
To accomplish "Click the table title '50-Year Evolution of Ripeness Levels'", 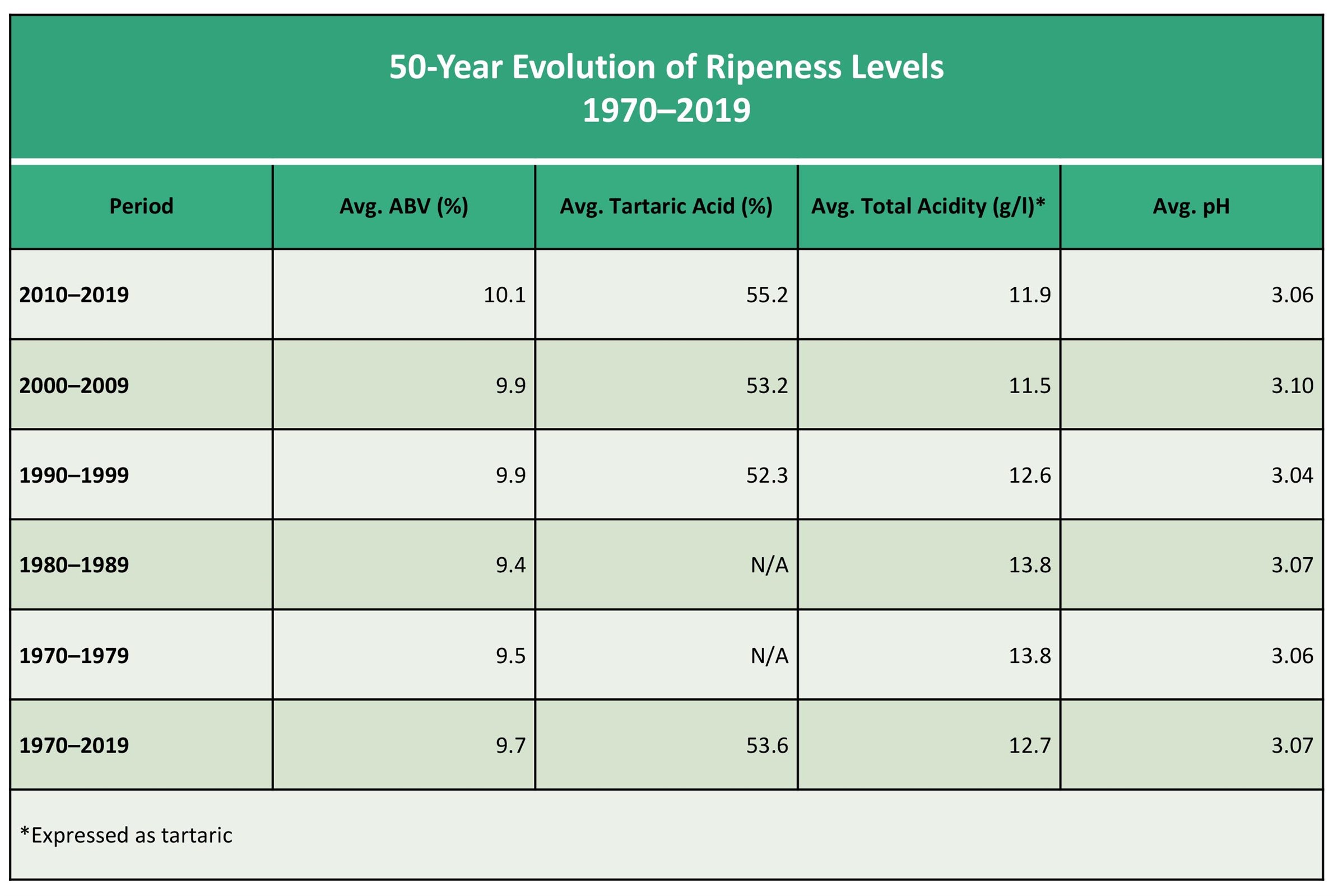I will point(666,67).
